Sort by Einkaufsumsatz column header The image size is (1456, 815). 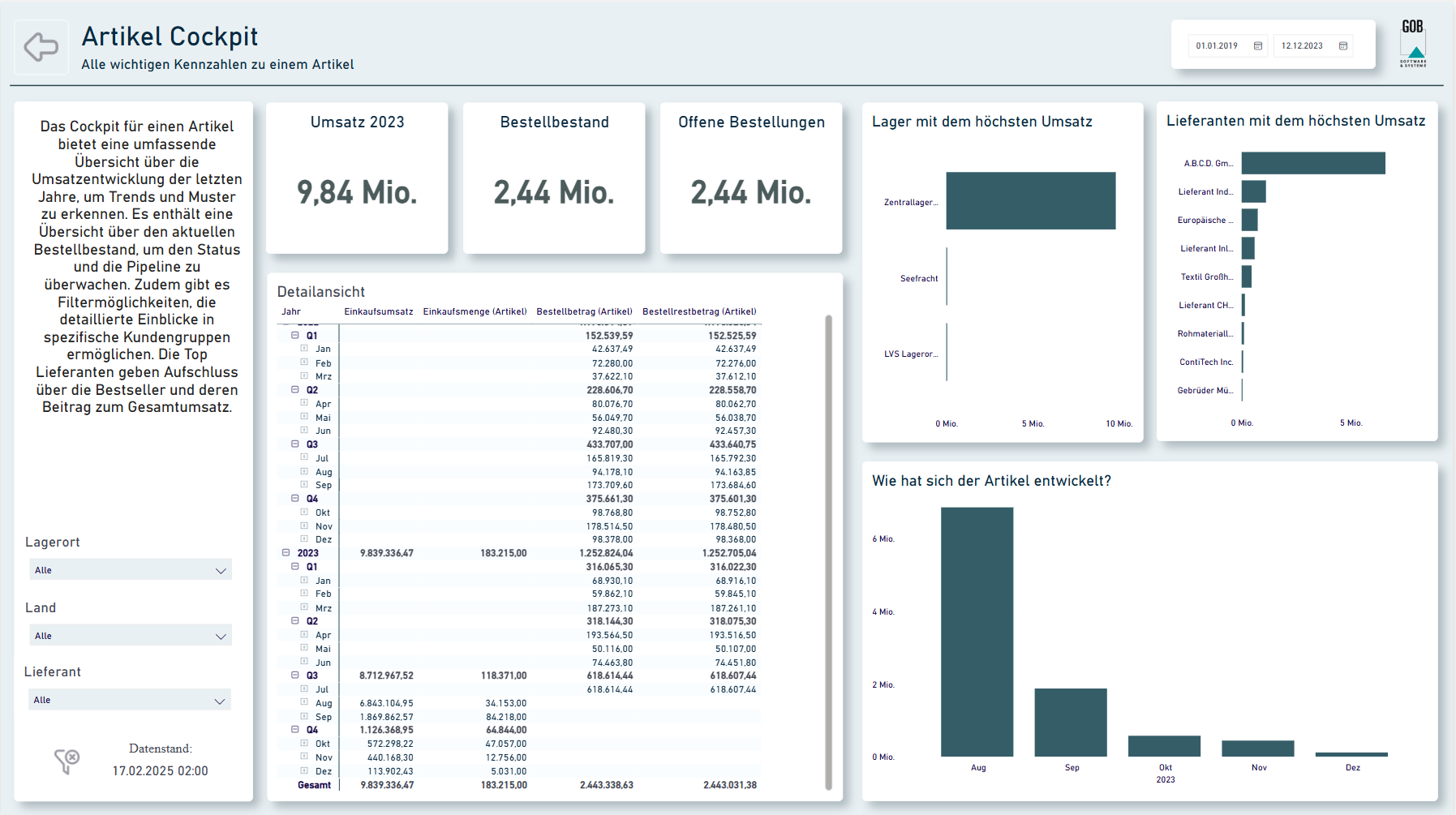tap(379, 311)
